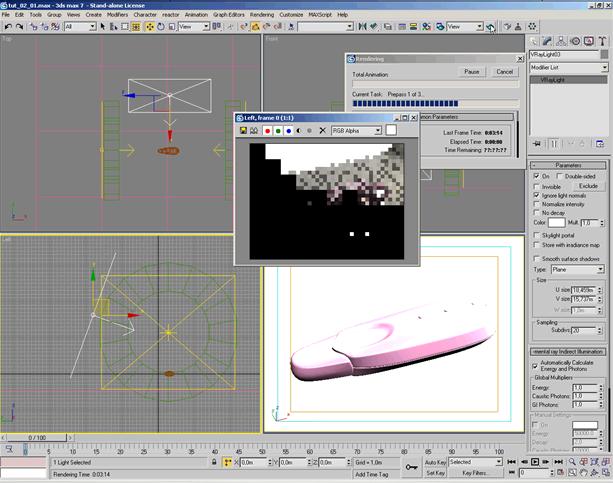
Task: Activate the Select and Scale tool
Action: click(x=172, y=27)
